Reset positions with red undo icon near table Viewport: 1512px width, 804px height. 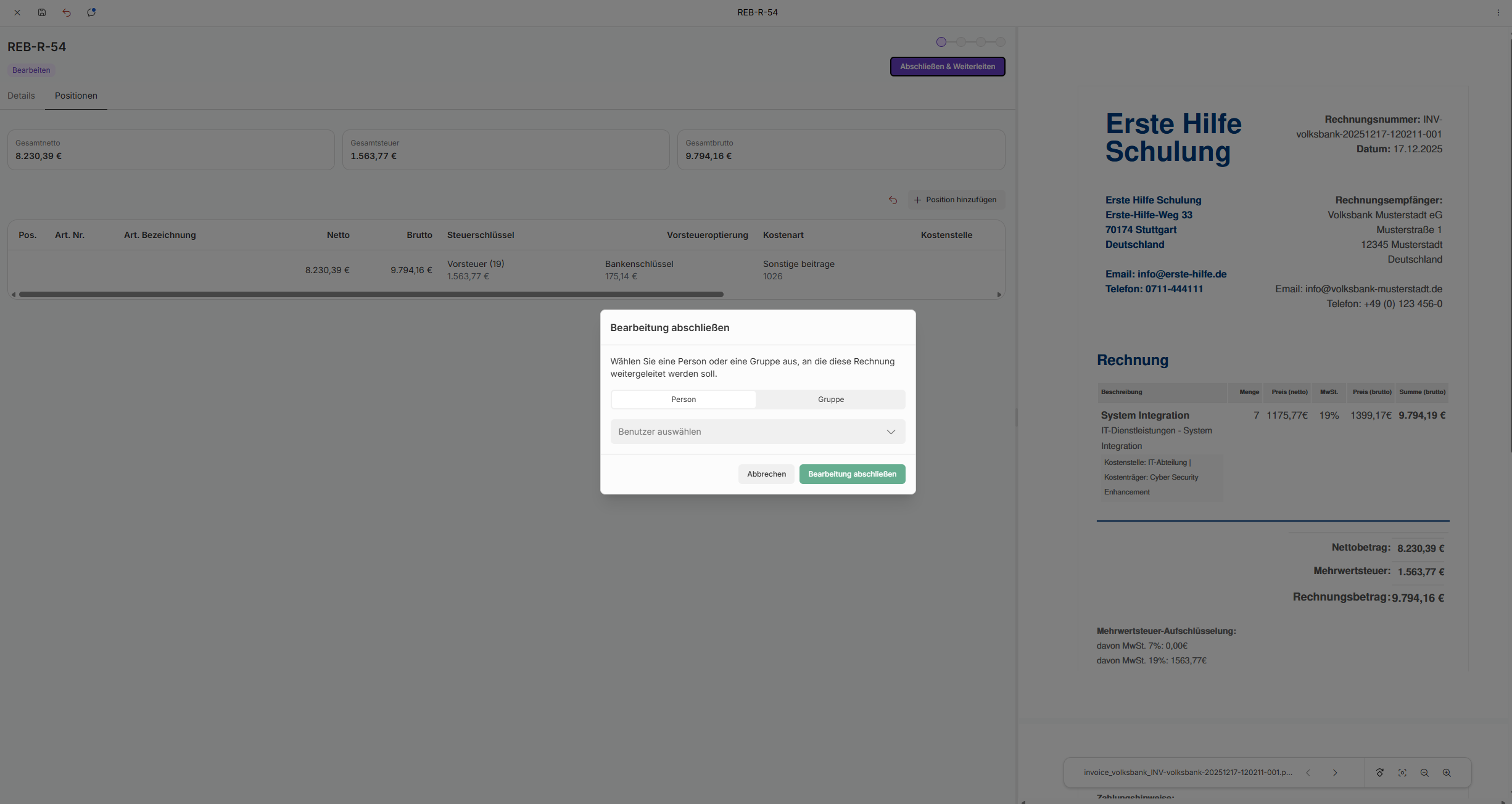coord(893,200)
